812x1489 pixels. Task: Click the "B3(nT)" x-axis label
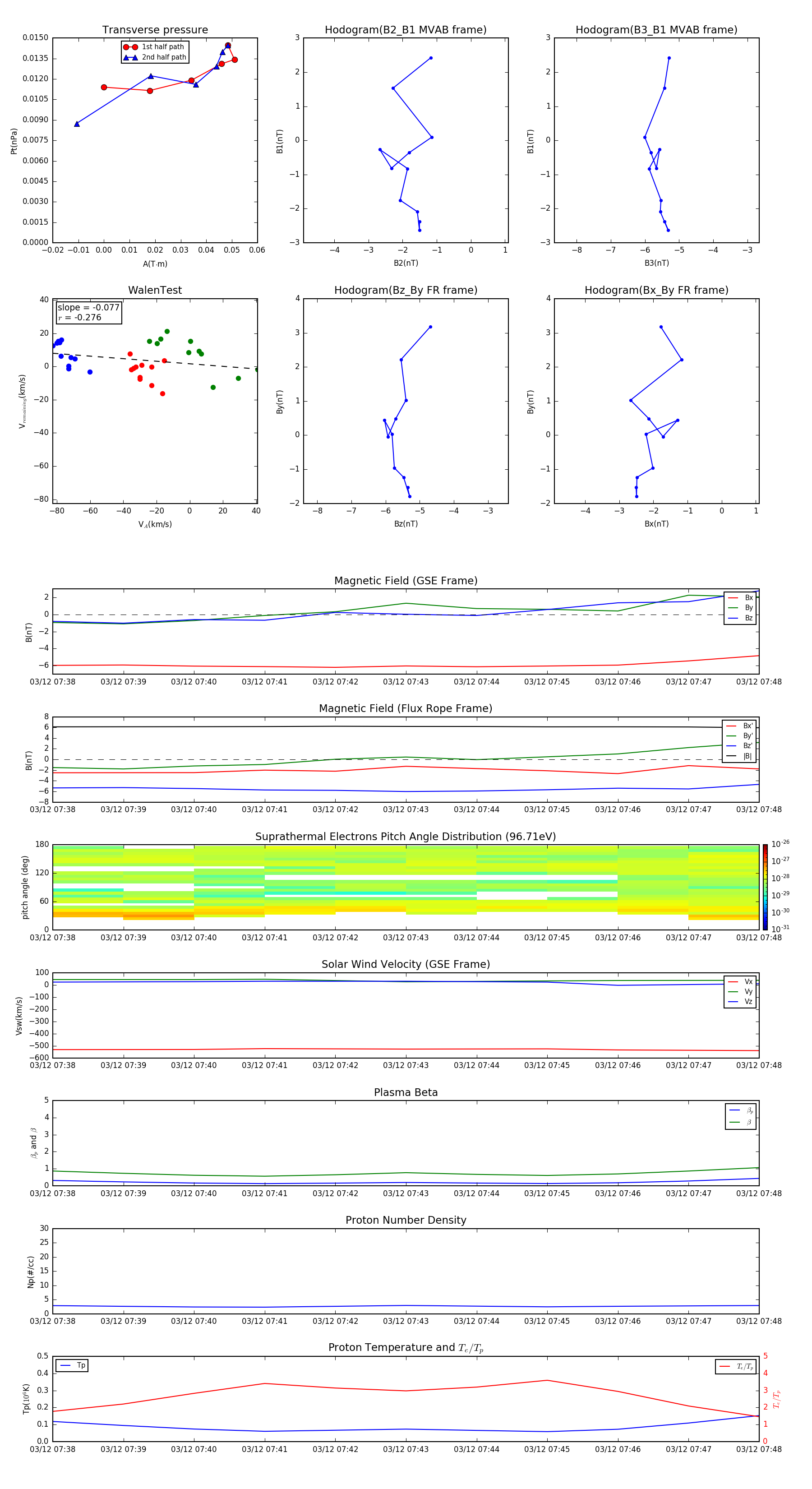656,263
